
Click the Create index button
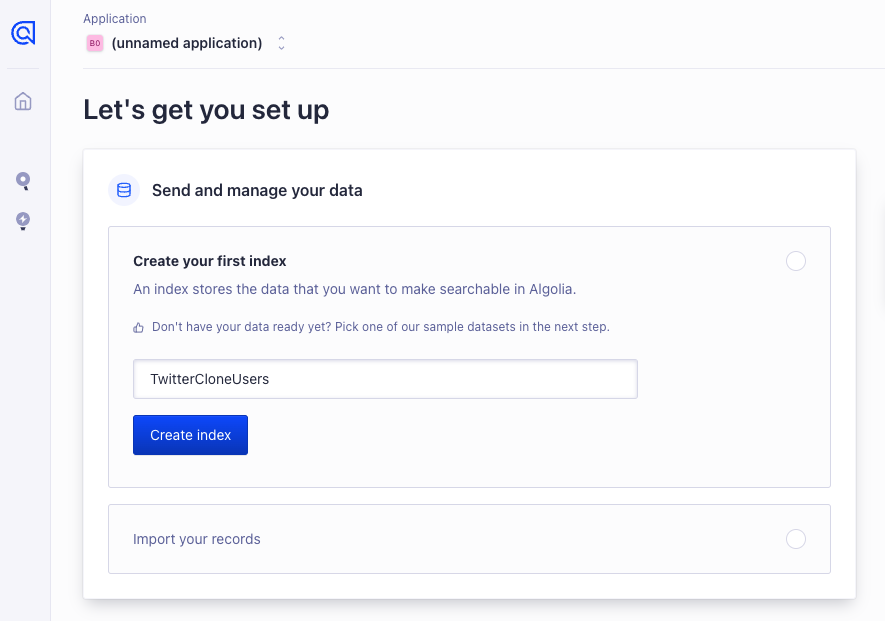point(190,435)
